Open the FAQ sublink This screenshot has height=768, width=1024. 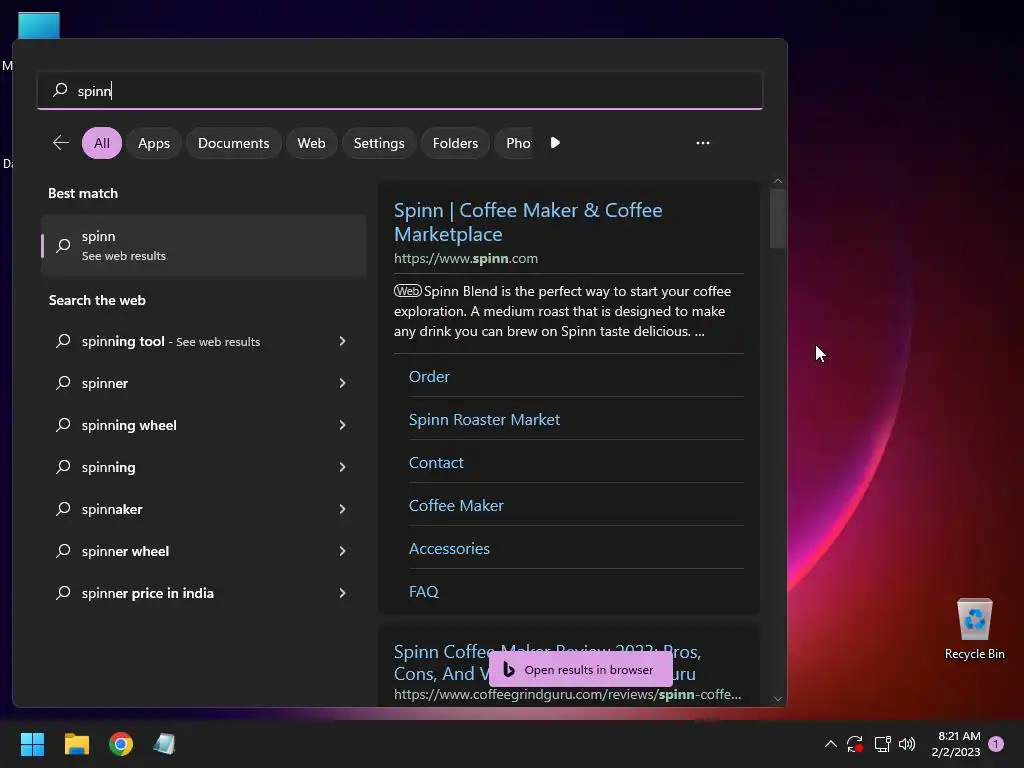(x=423, y=592)
